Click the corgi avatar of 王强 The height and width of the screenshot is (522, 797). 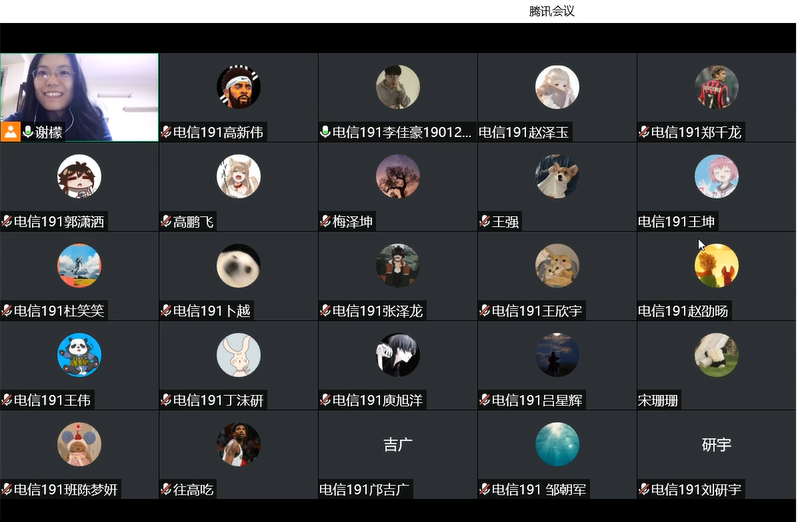(x=557, y=176)
